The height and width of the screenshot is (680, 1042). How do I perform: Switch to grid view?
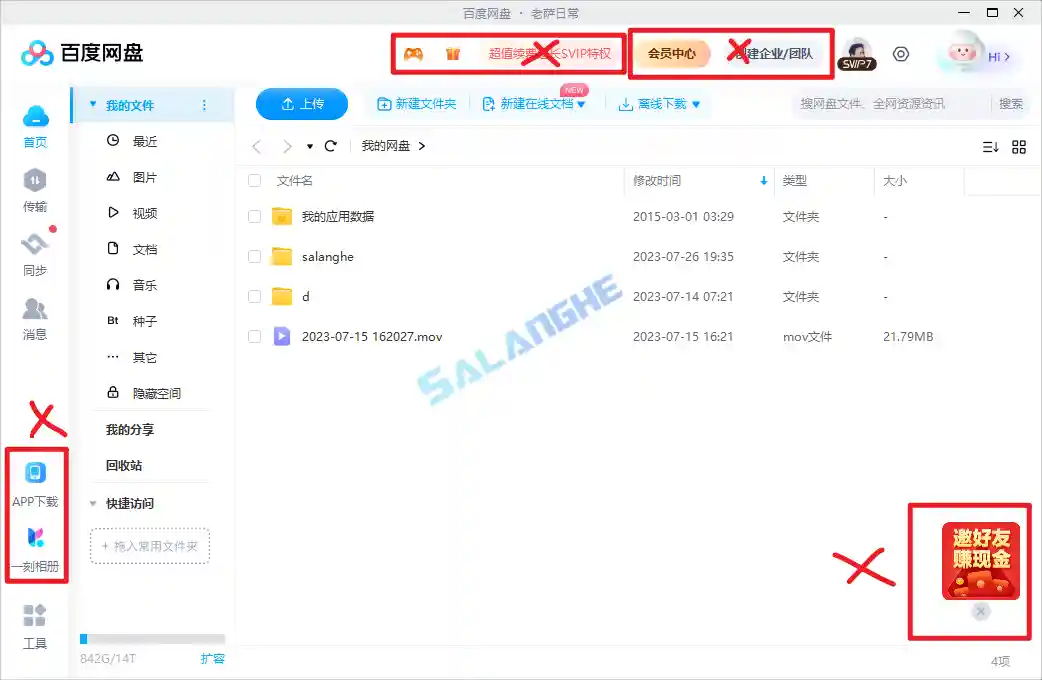(x=1019, y=147)
